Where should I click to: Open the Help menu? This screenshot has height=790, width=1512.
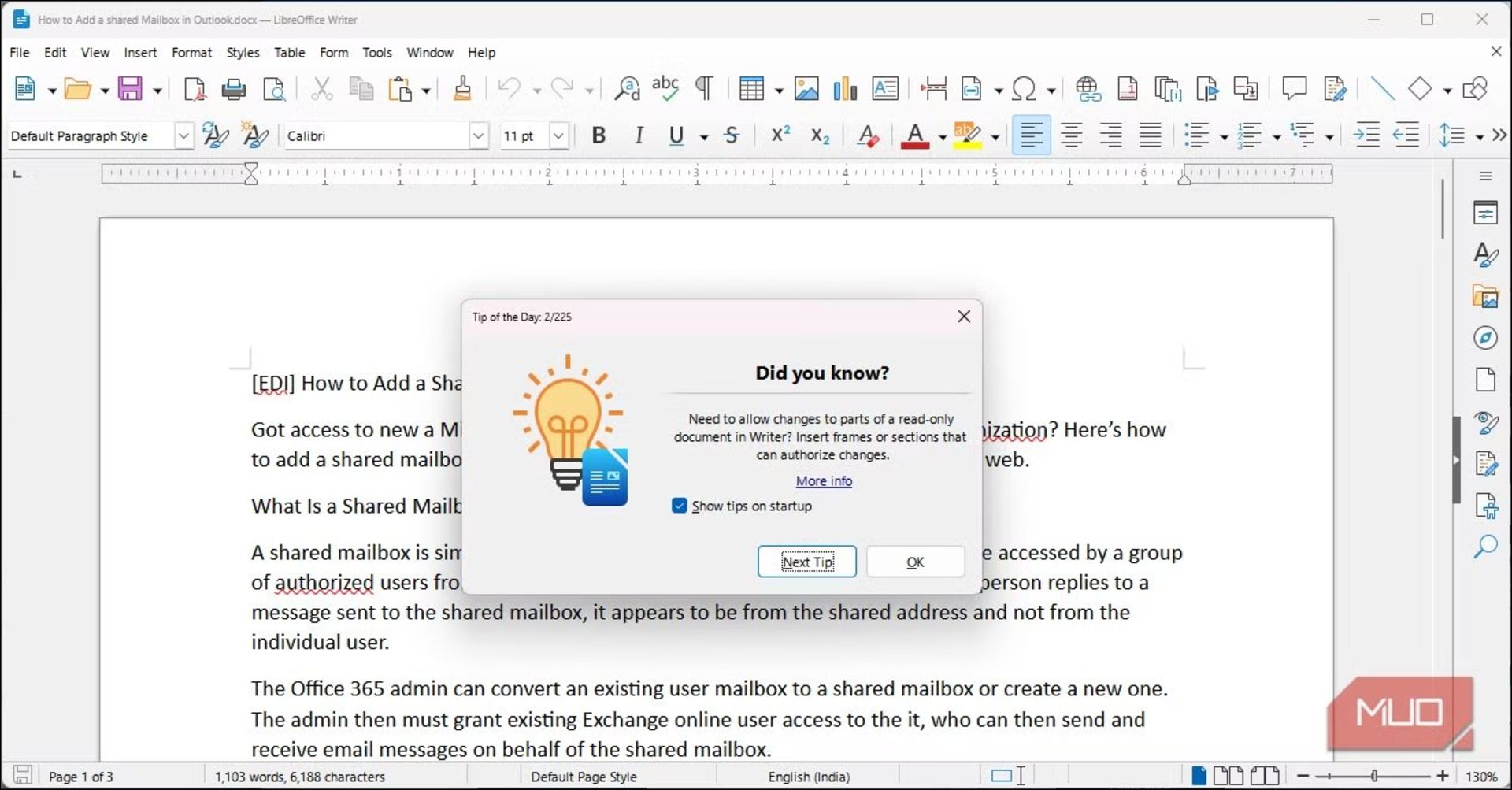[481, 53]
